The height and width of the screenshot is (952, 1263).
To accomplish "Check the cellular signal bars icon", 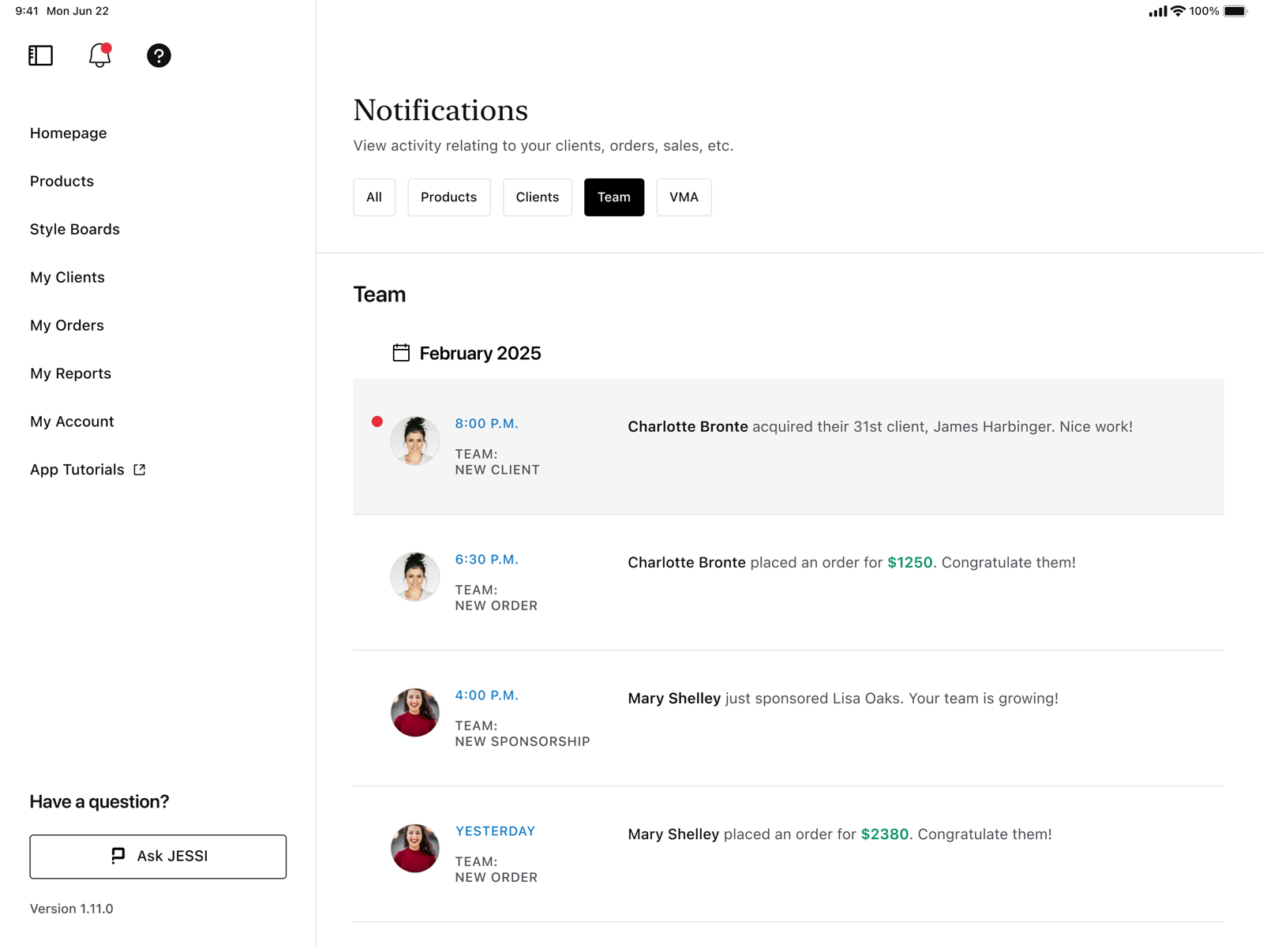I will pos(1157,11).
